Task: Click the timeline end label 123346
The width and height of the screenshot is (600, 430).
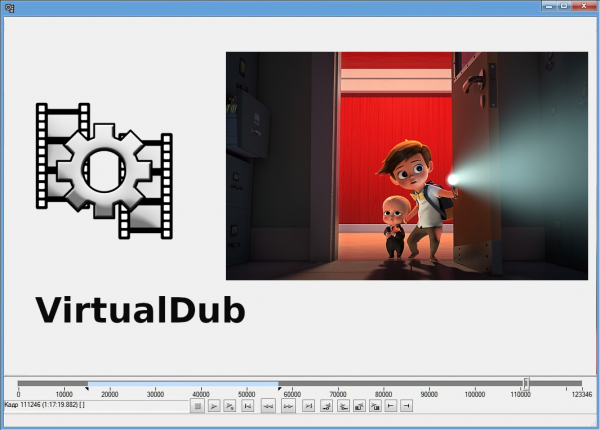Action: tap(582, 394)
